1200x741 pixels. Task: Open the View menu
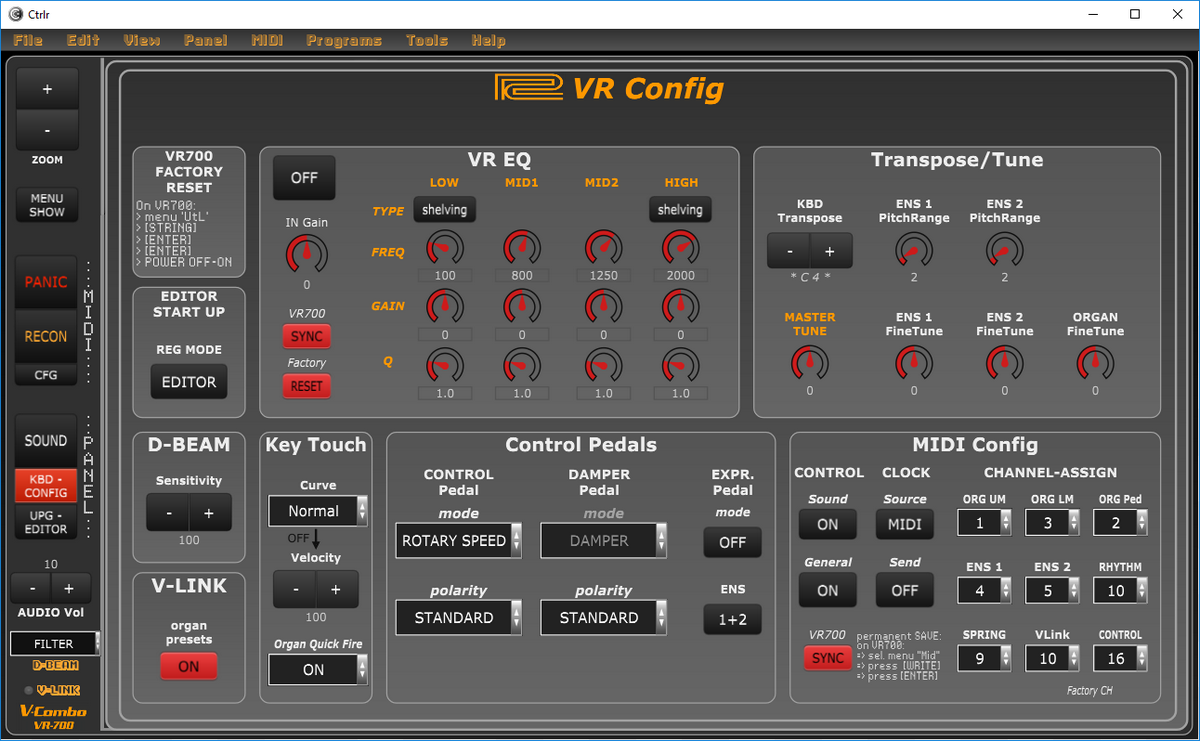141,40
